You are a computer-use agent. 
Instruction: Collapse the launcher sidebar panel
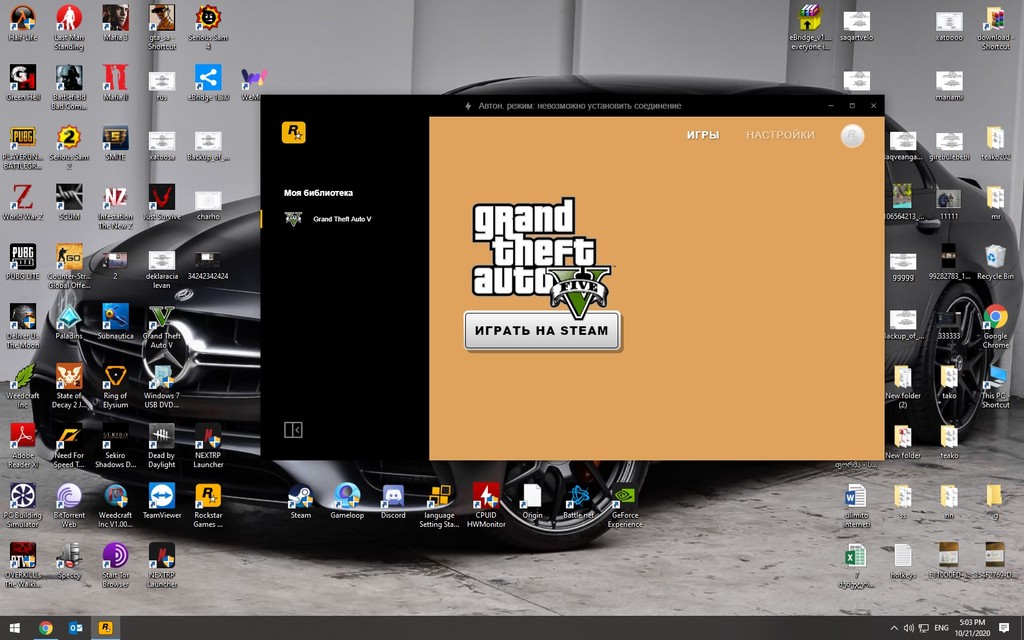[x=293, y=430]
